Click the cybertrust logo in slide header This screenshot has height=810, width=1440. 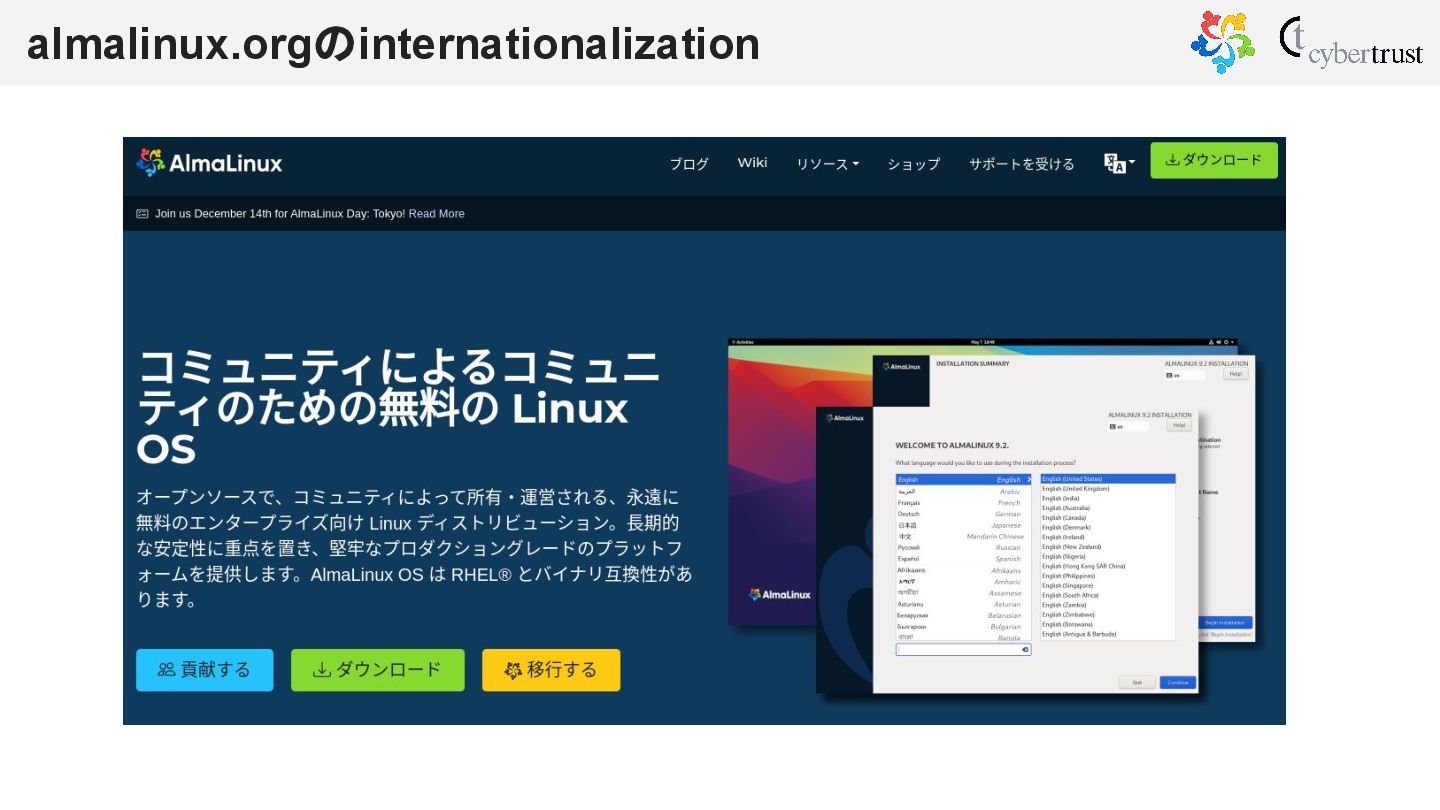pos(1351,42)
